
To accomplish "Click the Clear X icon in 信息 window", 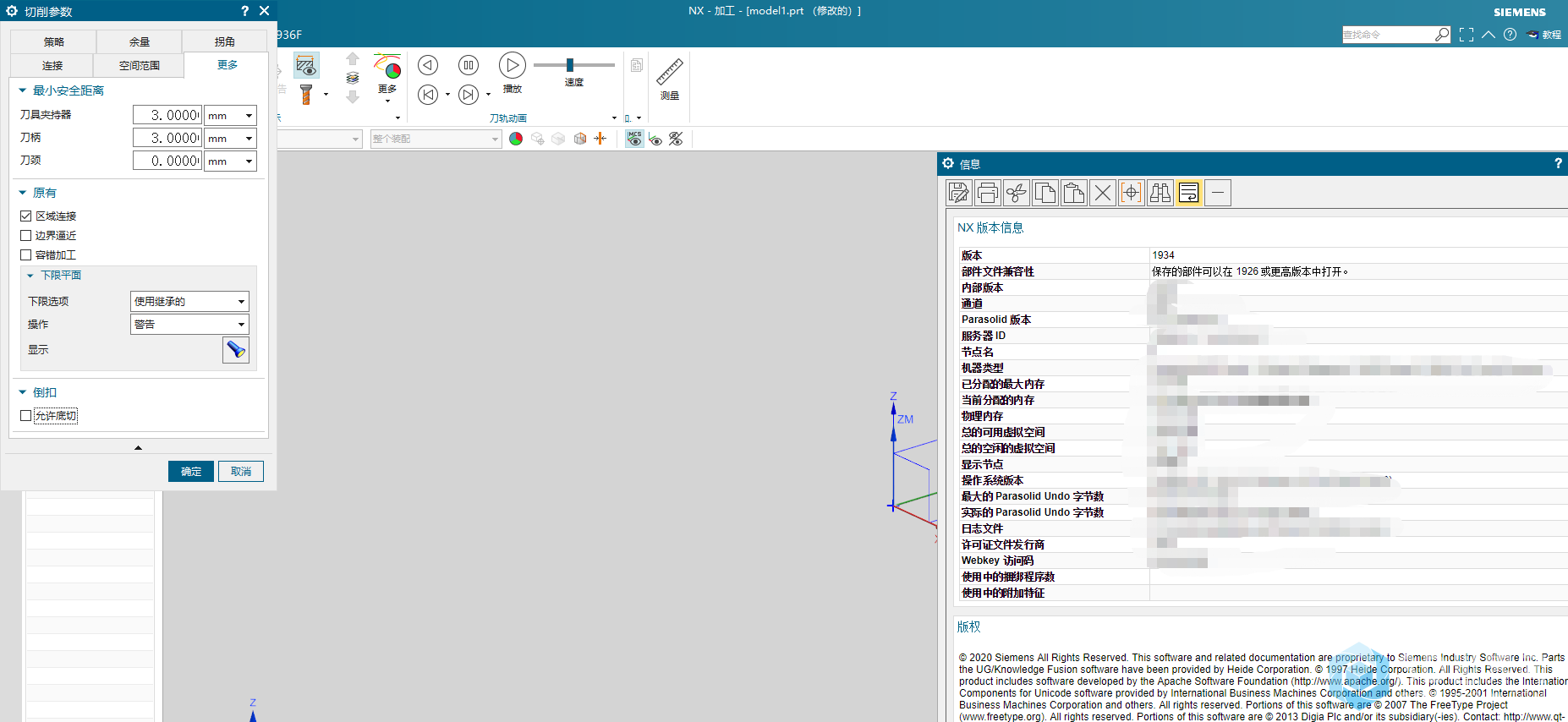I will [1103, 193].
